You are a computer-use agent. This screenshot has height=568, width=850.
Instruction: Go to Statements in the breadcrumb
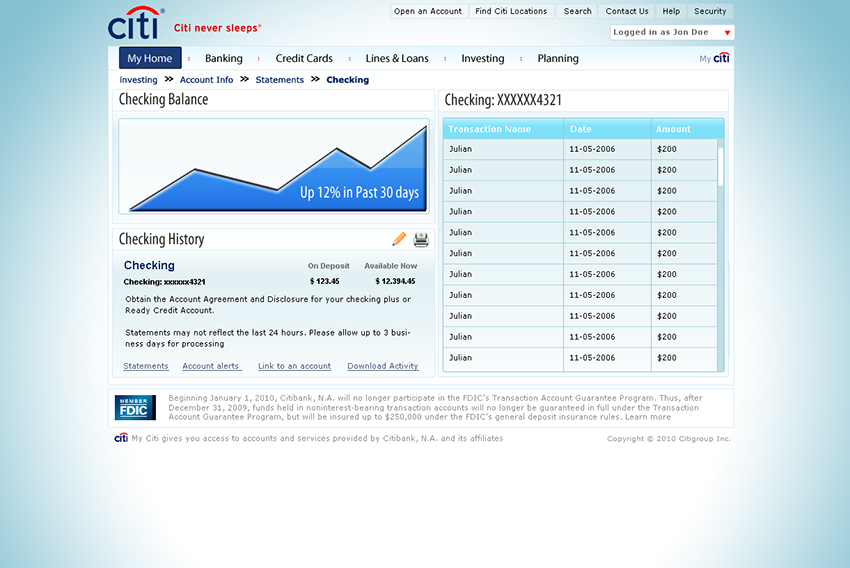tap(280, 80)
